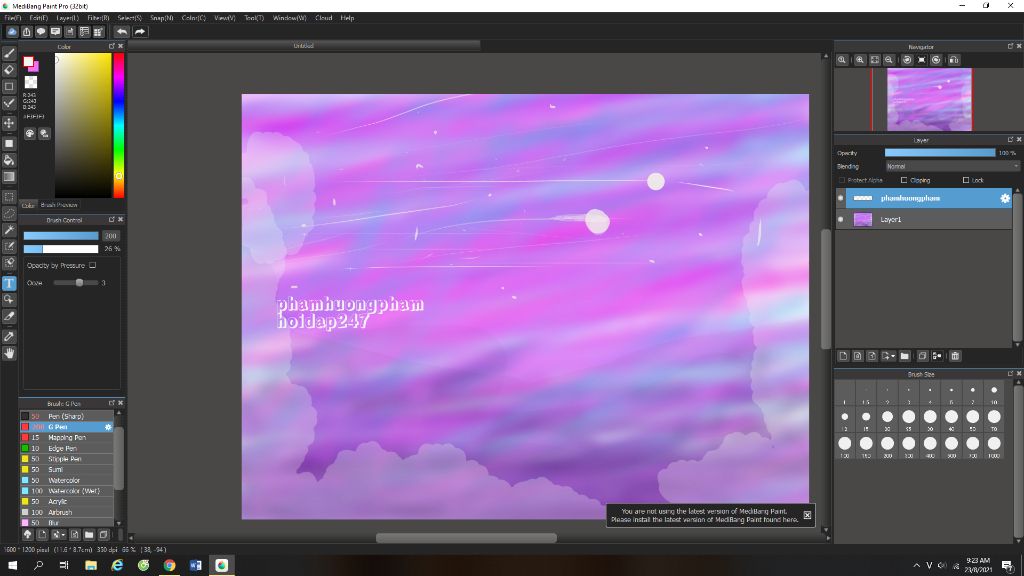Click the foreground color swatch
The height and width of the screenshot is (576, 1024).
coord(28,61)
